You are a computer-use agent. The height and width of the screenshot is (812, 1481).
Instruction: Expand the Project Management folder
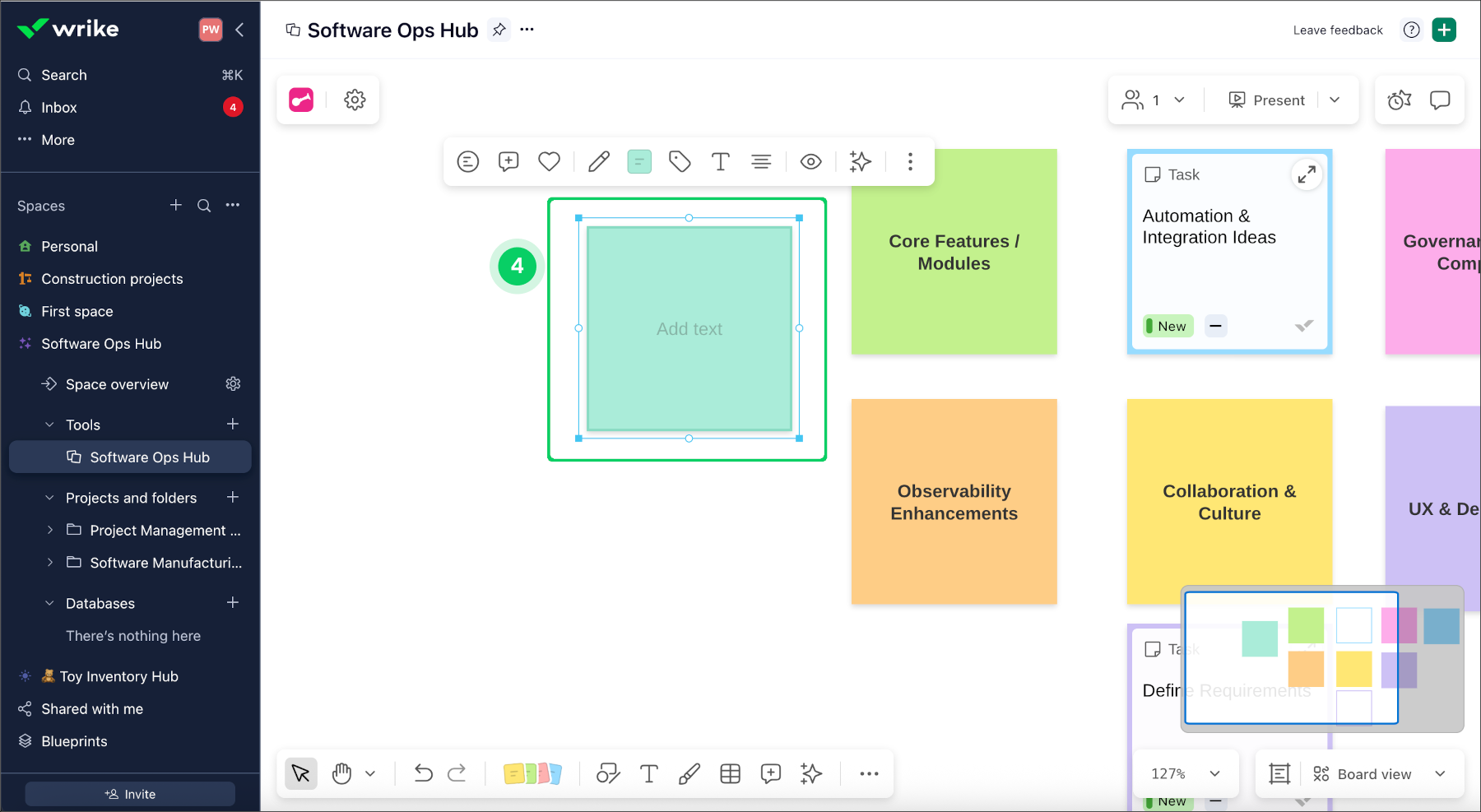tap(50, 530)
